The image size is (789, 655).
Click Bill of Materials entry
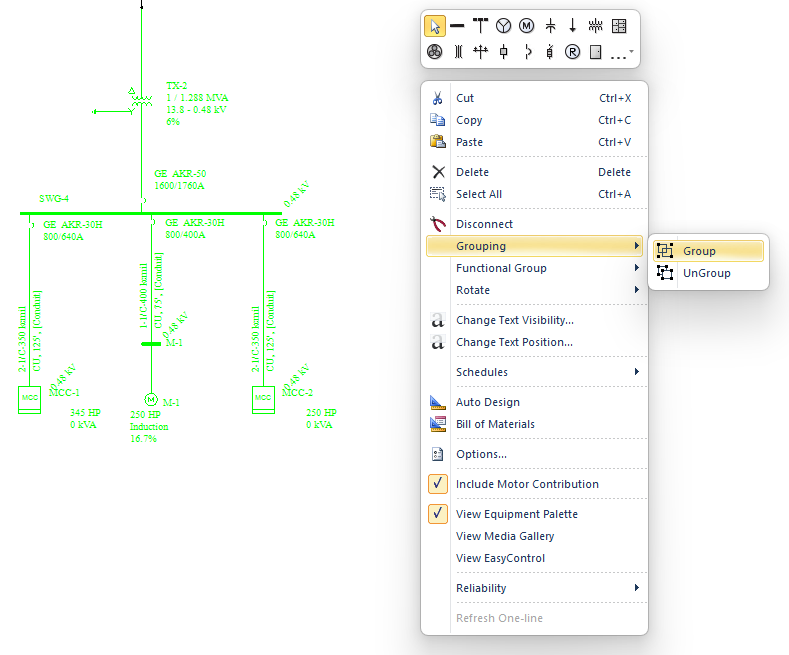click(x=495, y=424)
